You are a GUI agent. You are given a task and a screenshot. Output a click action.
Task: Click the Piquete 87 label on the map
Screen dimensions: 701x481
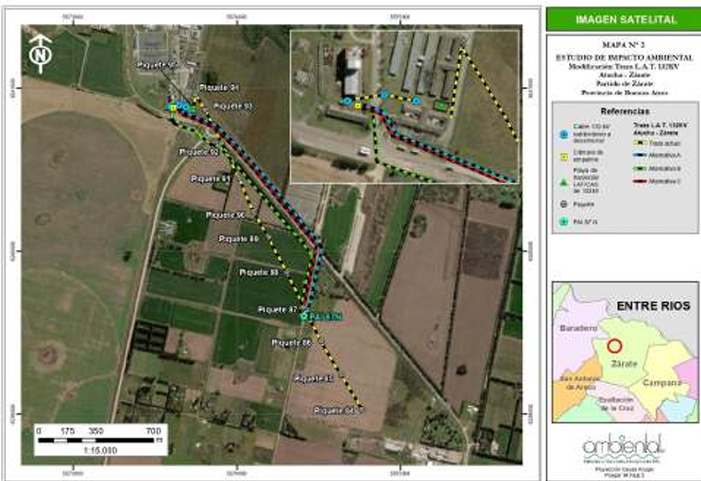coord(277,310)
